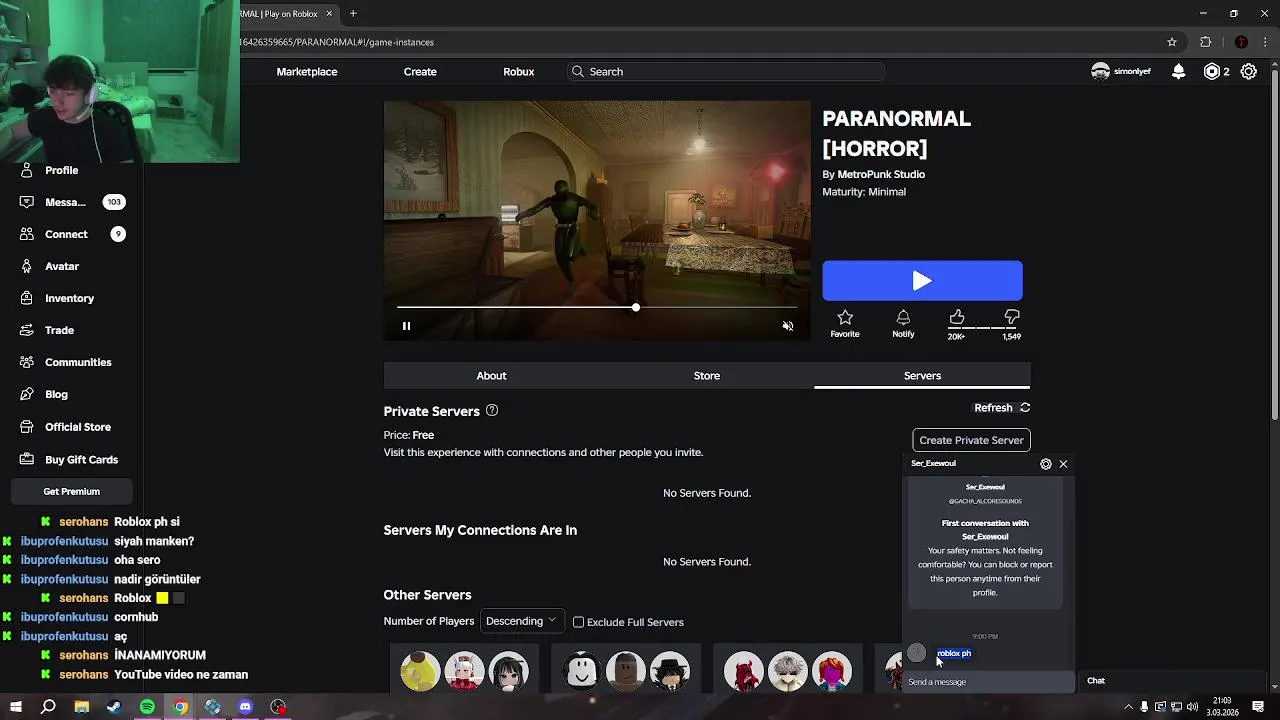1280x720 pixels.
Task: Click the "Other Servers" heading
Action: point(427,595)
